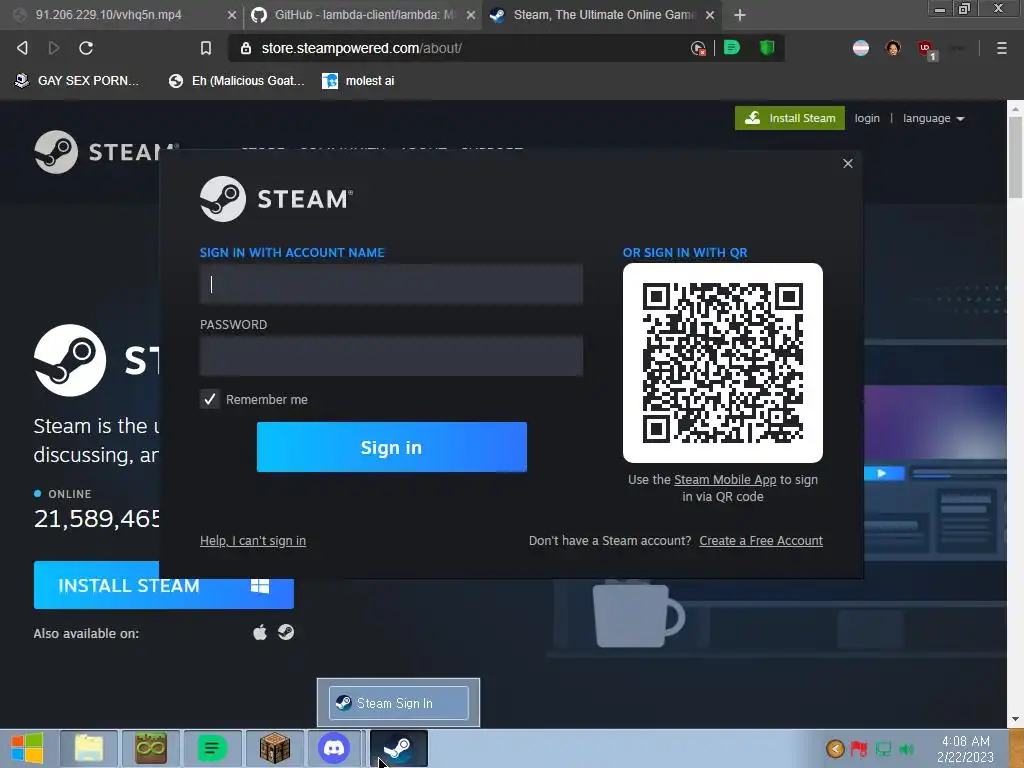Click the volume icon in system tray
This screenshot has width=1024, height=768.
click(906, 749)
